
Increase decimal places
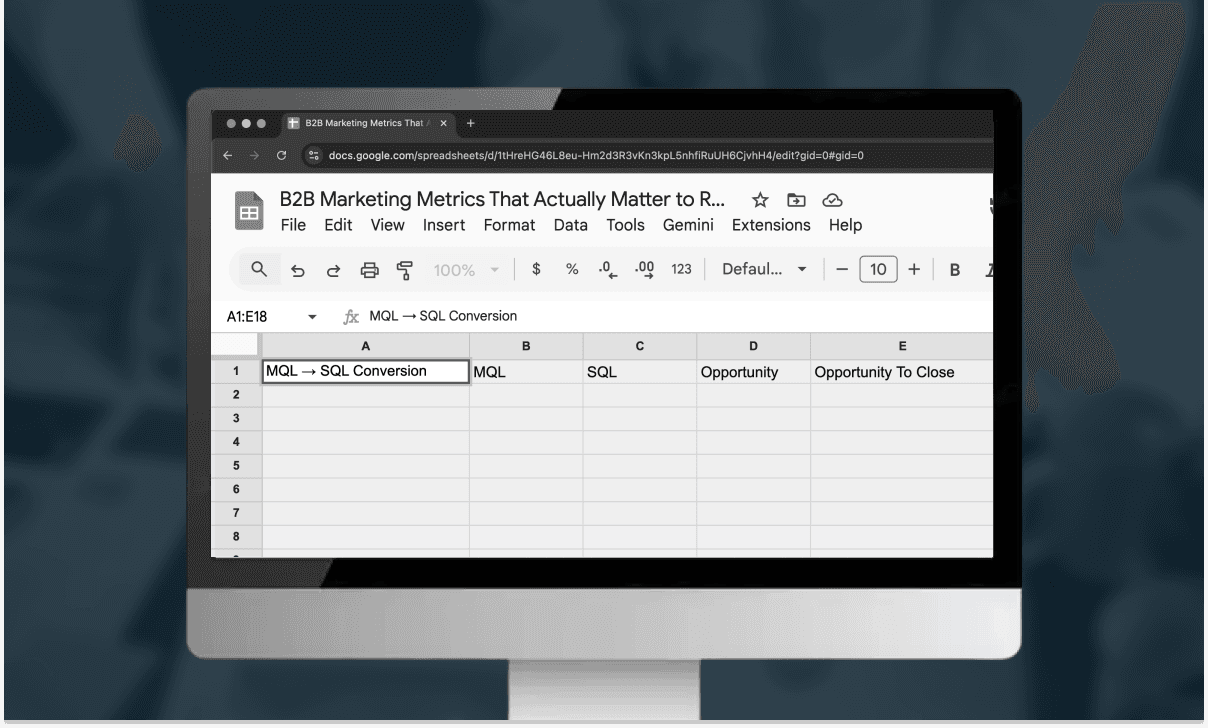click(643, 269)
